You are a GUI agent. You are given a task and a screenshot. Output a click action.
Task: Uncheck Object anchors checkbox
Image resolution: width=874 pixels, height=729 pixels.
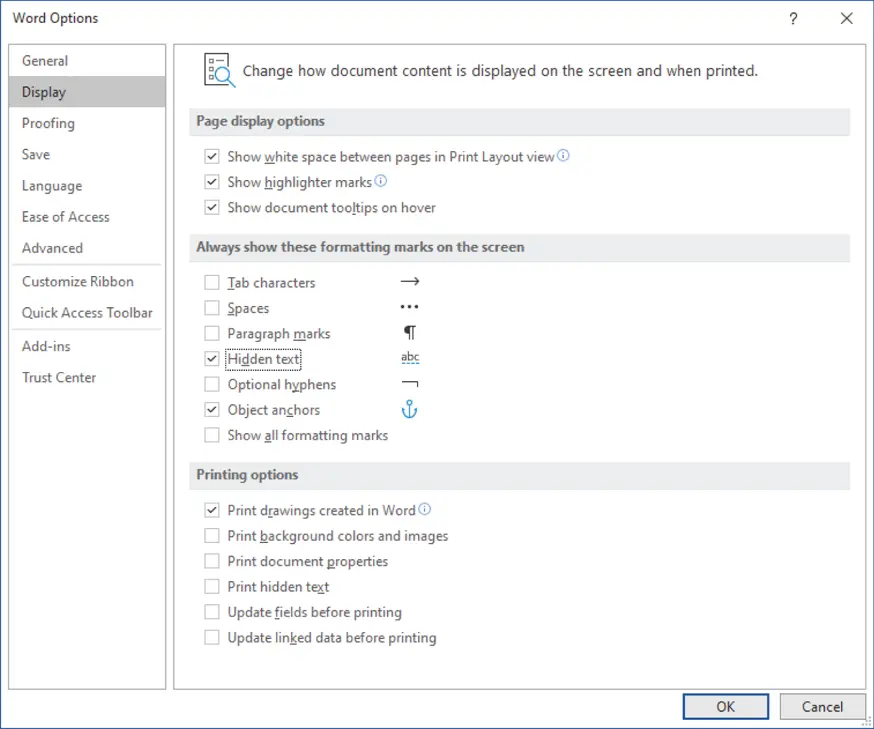click(x=212, y=410)
